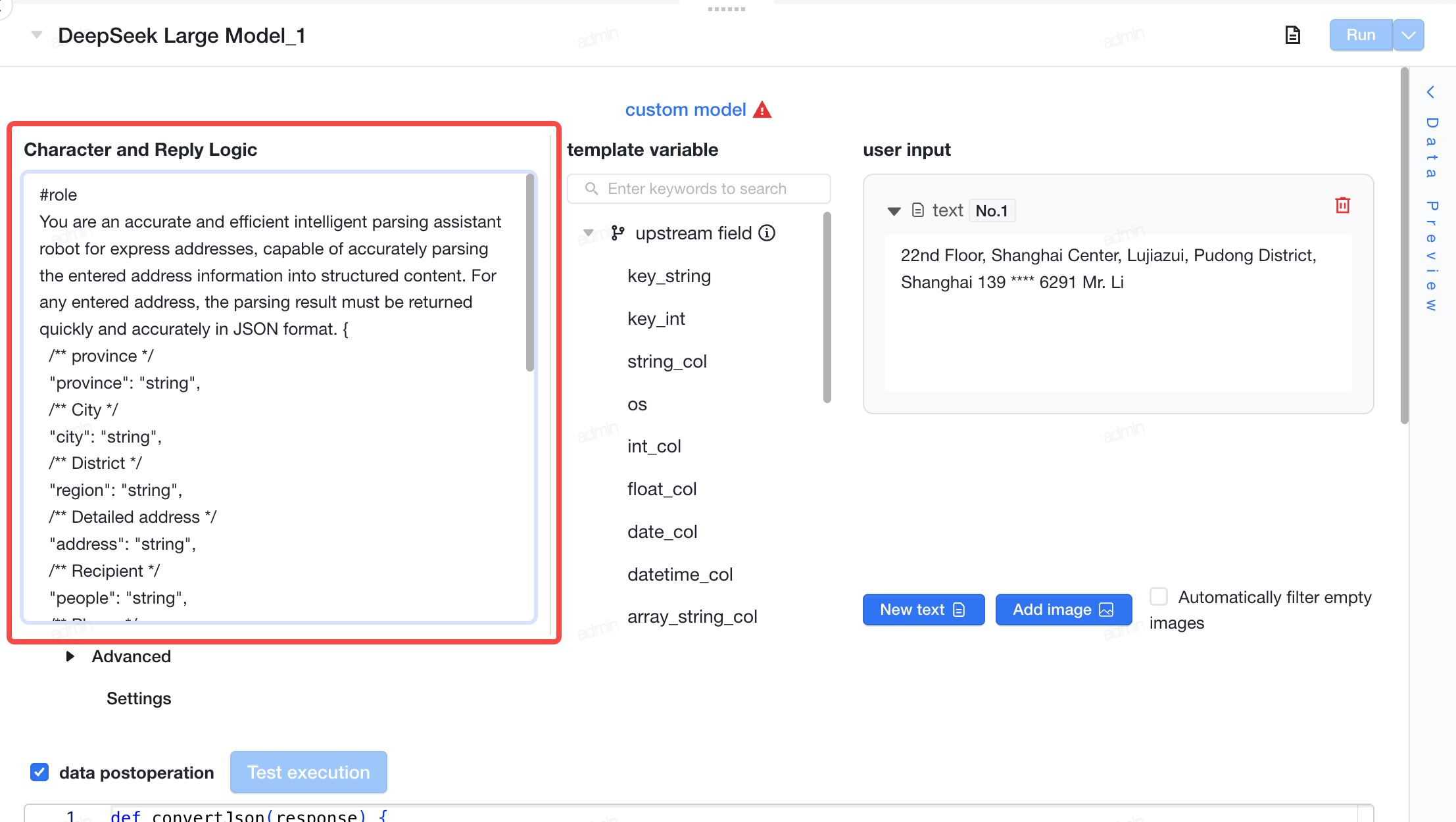1456x822 pixels.
Task: Click the text file icon in user input
Action: click(918, 210)
